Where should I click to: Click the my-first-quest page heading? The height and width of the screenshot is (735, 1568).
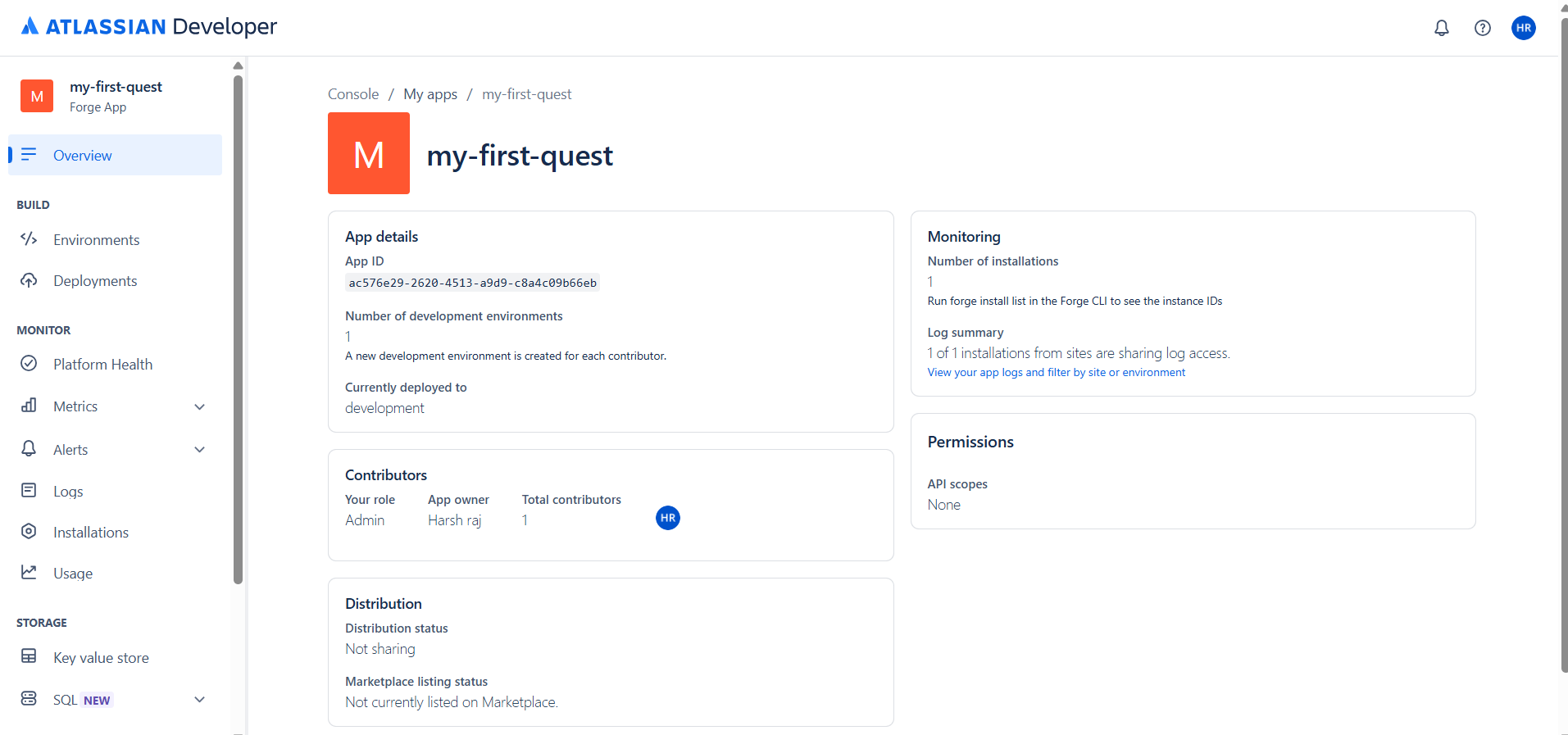click(x=520, y=156)
